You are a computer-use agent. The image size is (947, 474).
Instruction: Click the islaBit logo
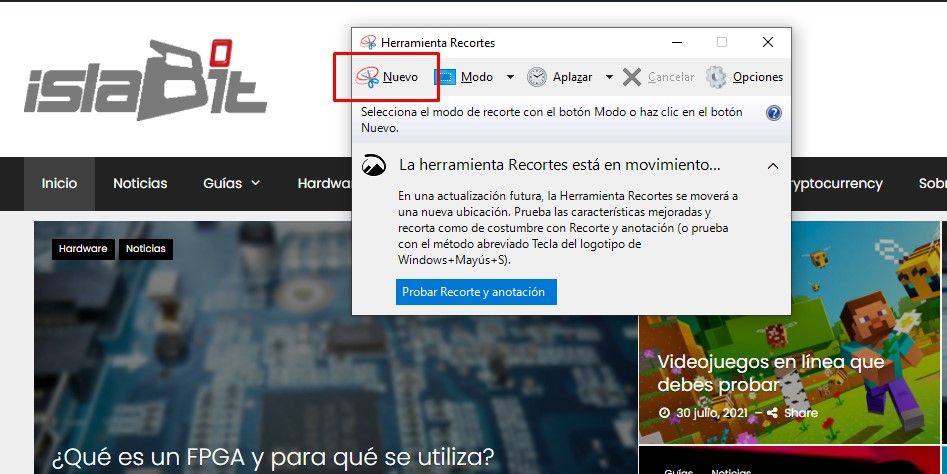pos(145,80)
